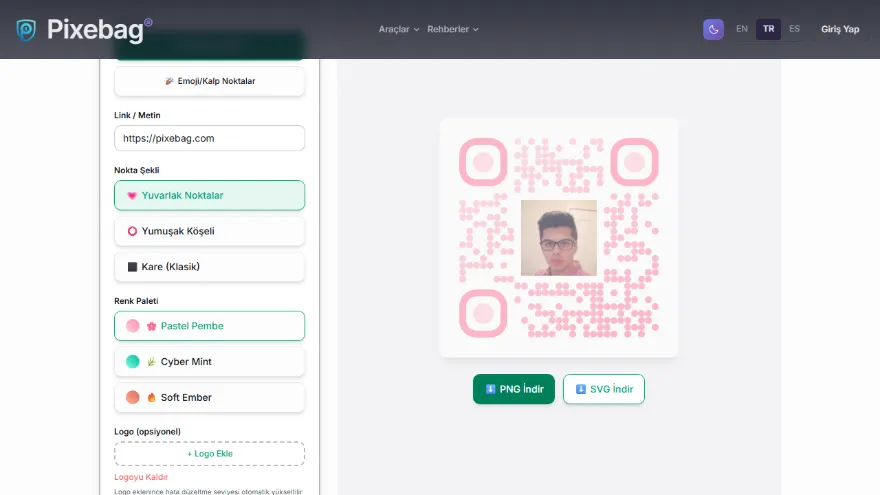Click the QR code preview image
Viewport: 880px width, 495px height.
[x=558, y=238]
